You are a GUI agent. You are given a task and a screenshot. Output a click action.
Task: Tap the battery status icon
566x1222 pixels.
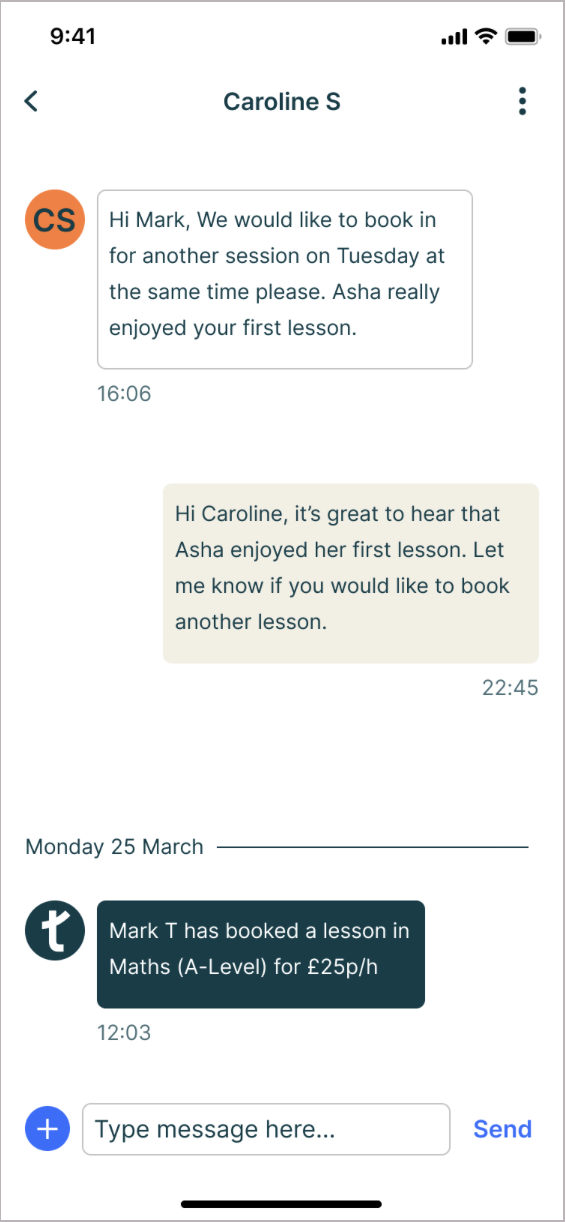tap(523, 36)
